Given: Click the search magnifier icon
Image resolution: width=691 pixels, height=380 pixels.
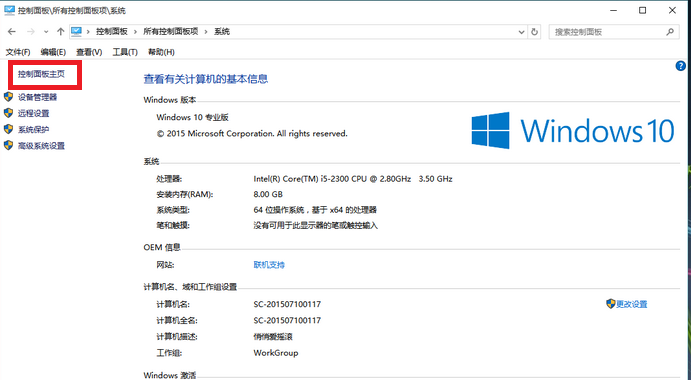Looking at the screenshot, I should click(670, 32).
